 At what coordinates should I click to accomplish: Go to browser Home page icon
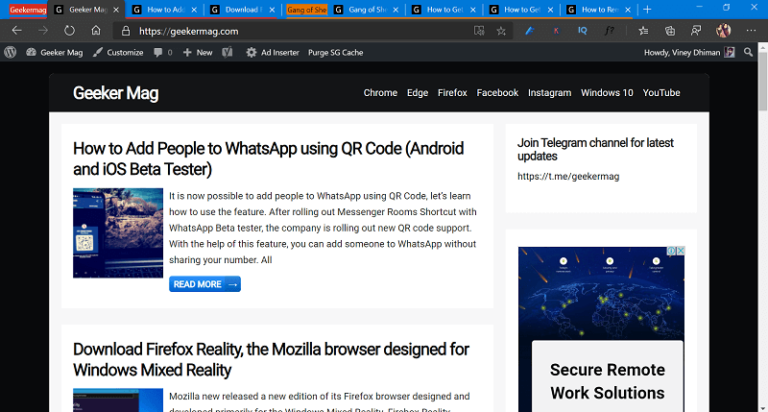point(96,31)
